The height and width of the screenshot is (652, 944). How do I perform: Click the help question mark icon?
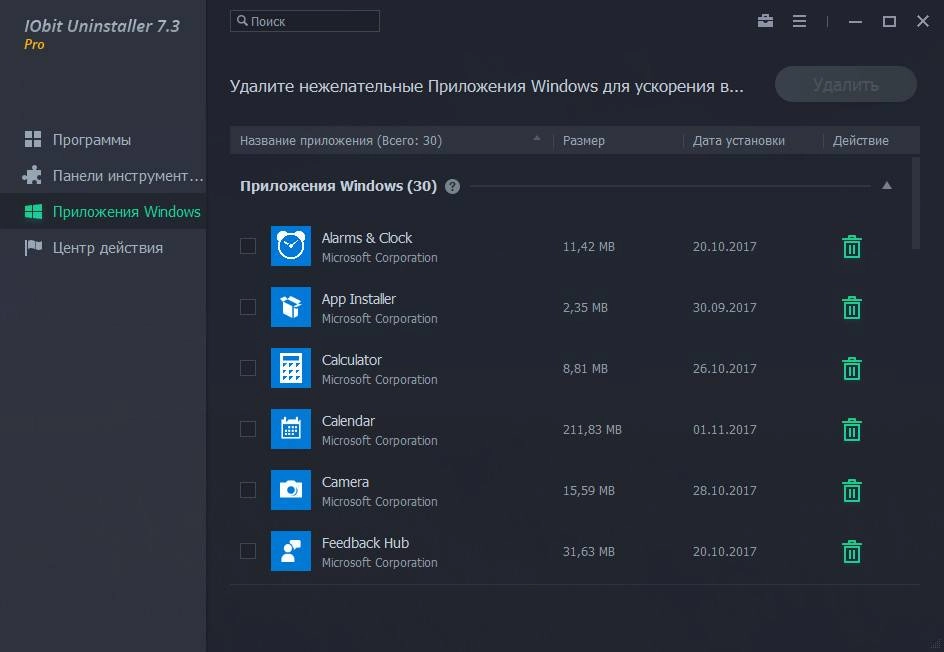452,187
